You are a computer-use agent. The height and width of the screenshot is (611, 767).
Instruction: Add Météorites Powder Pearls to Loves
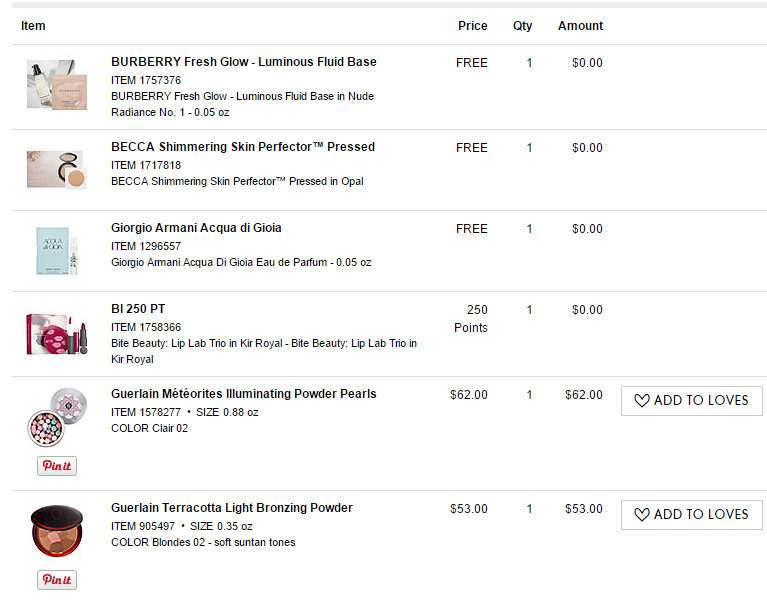tap(692, 401)
